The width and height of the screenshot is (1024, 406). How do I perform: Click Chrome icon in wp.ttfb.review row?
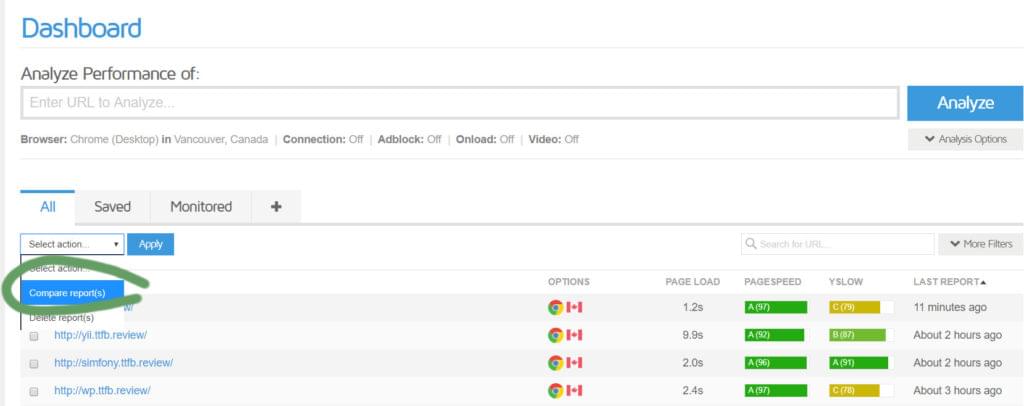click(x=555, y=390)
